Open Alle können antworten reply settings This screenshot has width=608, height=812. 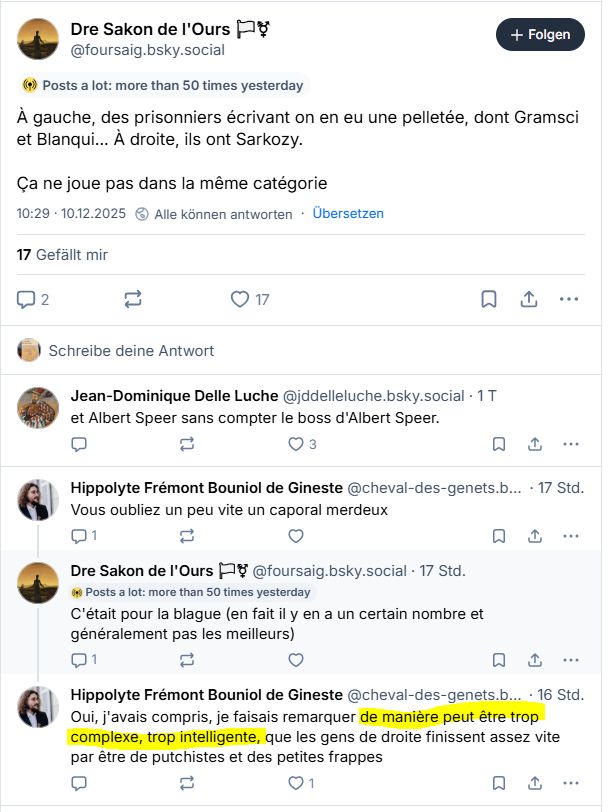[x=214, y=214]
